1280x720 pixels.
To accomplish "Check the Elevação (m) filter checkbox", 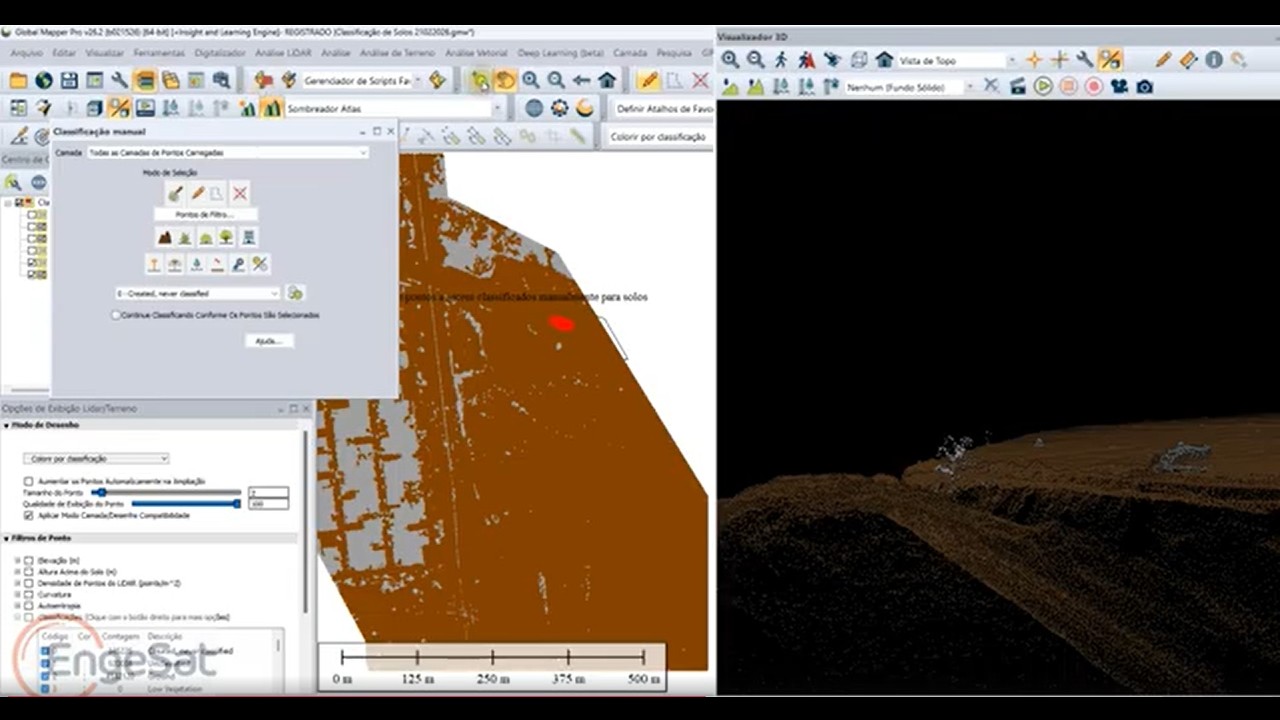I will [28, 561].
